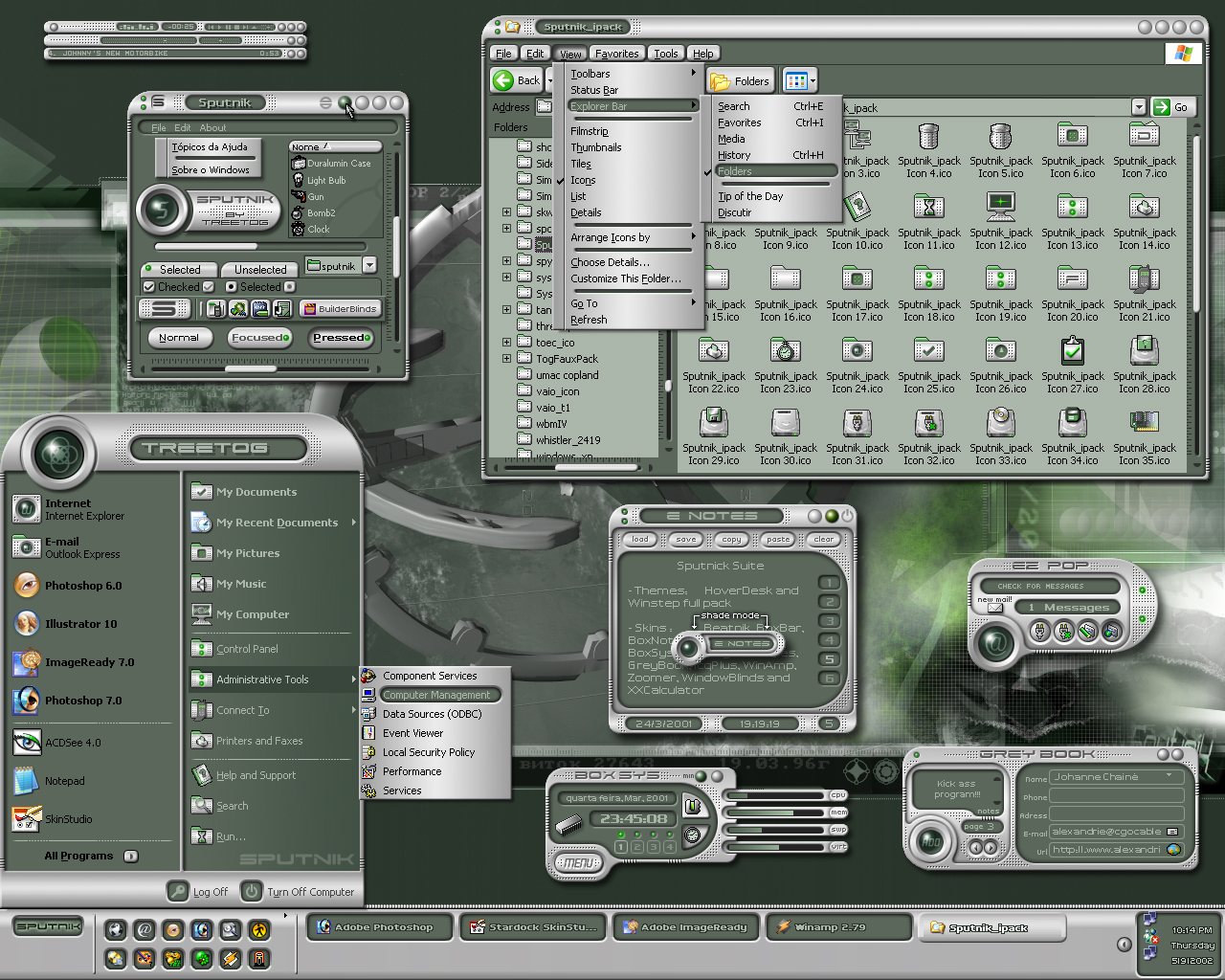Click the save button in E Notes
This screenshot has height=980, width=1225.
click(686, 539)
